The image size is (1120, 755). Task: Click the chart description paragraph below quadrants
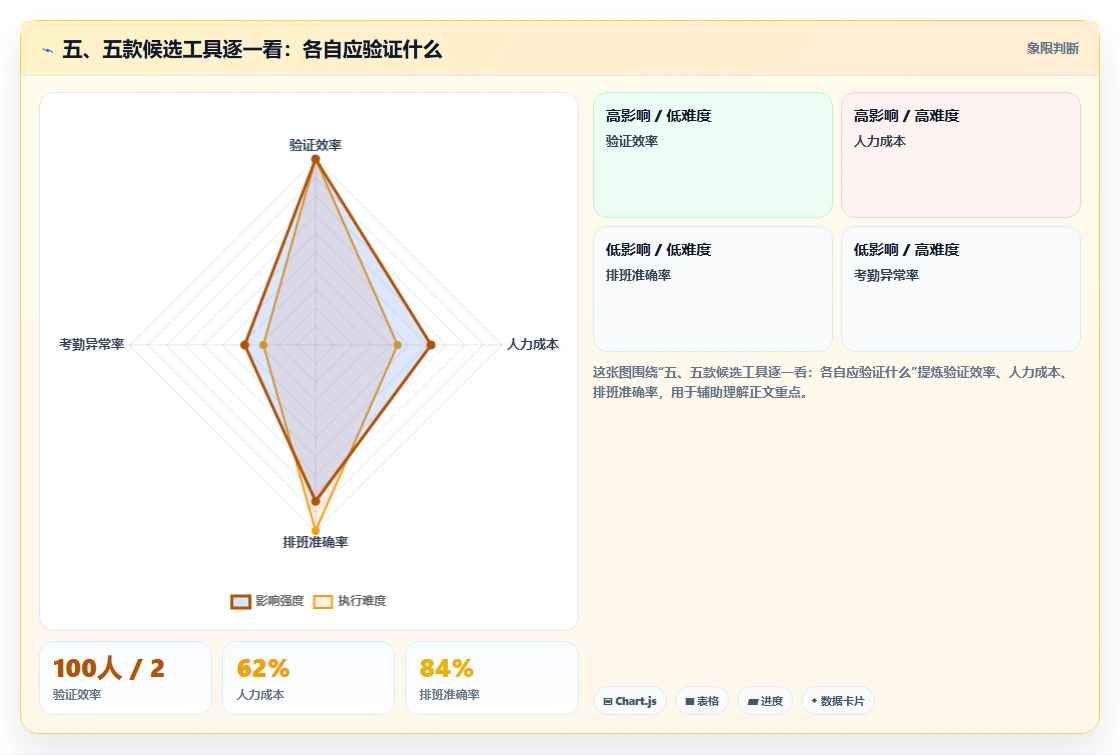pyautogui.click(x=833, y=382)
